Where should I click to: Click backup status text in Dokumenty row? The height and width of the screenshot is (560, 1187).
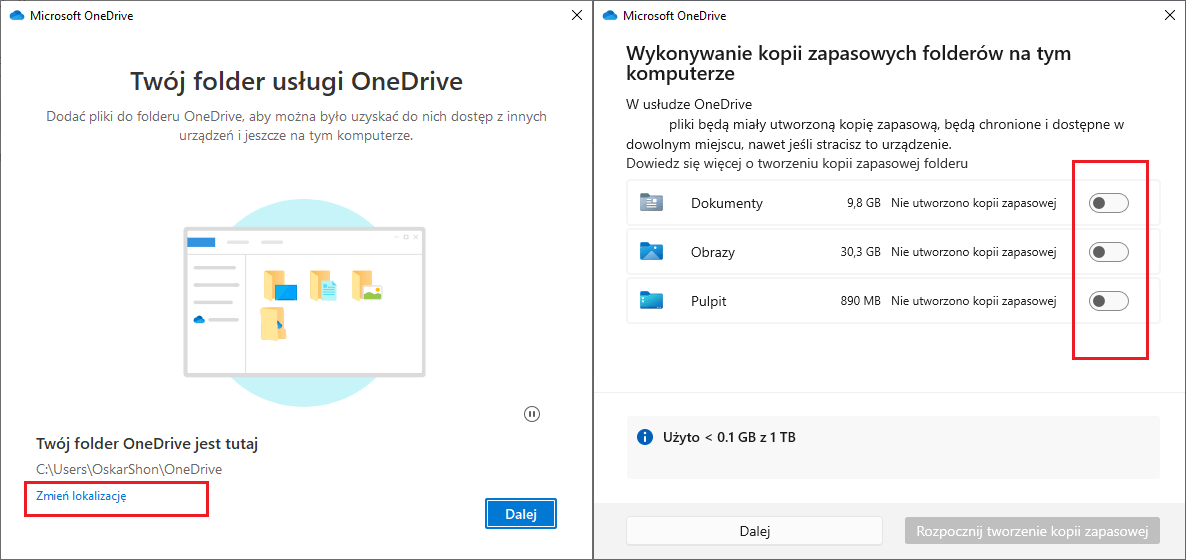pyautogui.click(x=974, y=204)
